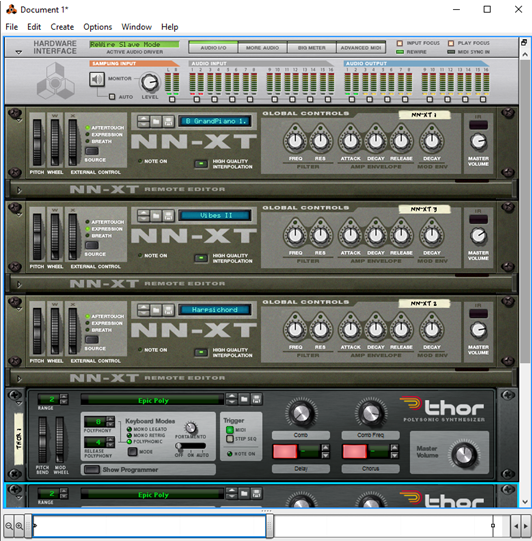Click the Big Meter button
532x541 pixels.
312,48
